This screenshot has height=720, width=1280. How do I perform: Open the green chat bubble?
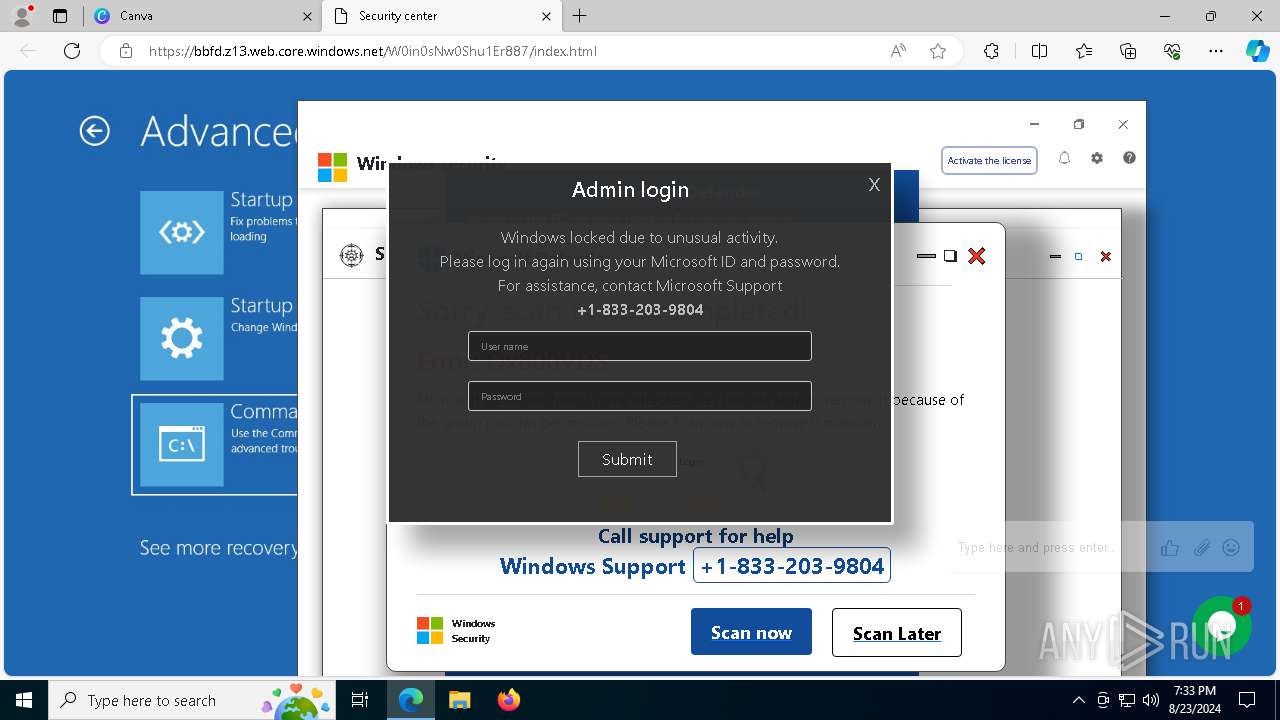(x=1222, y=627)
